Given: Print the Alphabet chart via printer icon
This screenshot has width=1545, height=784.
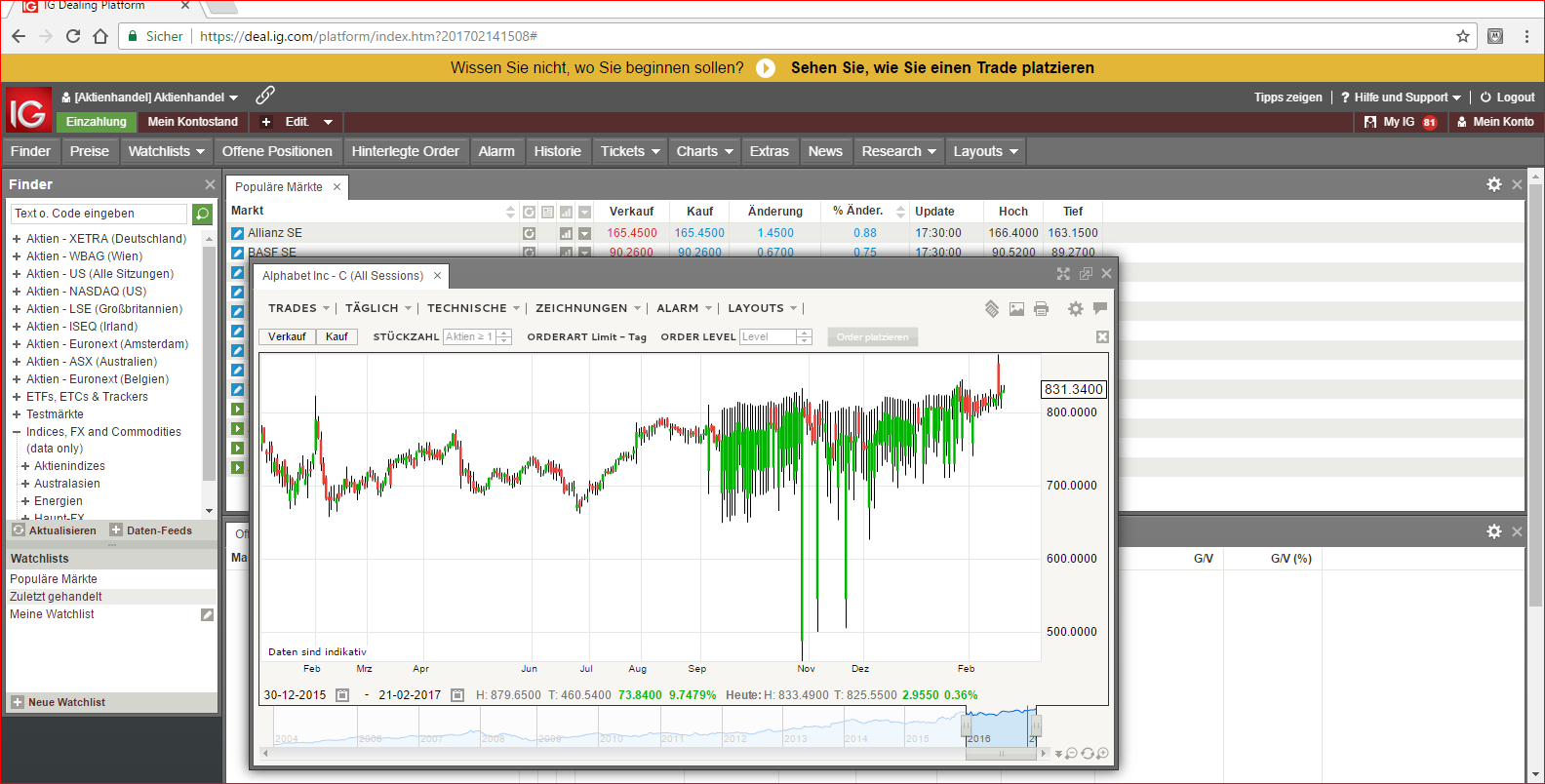Looking at the screenshot, I should click(1041, 309).
